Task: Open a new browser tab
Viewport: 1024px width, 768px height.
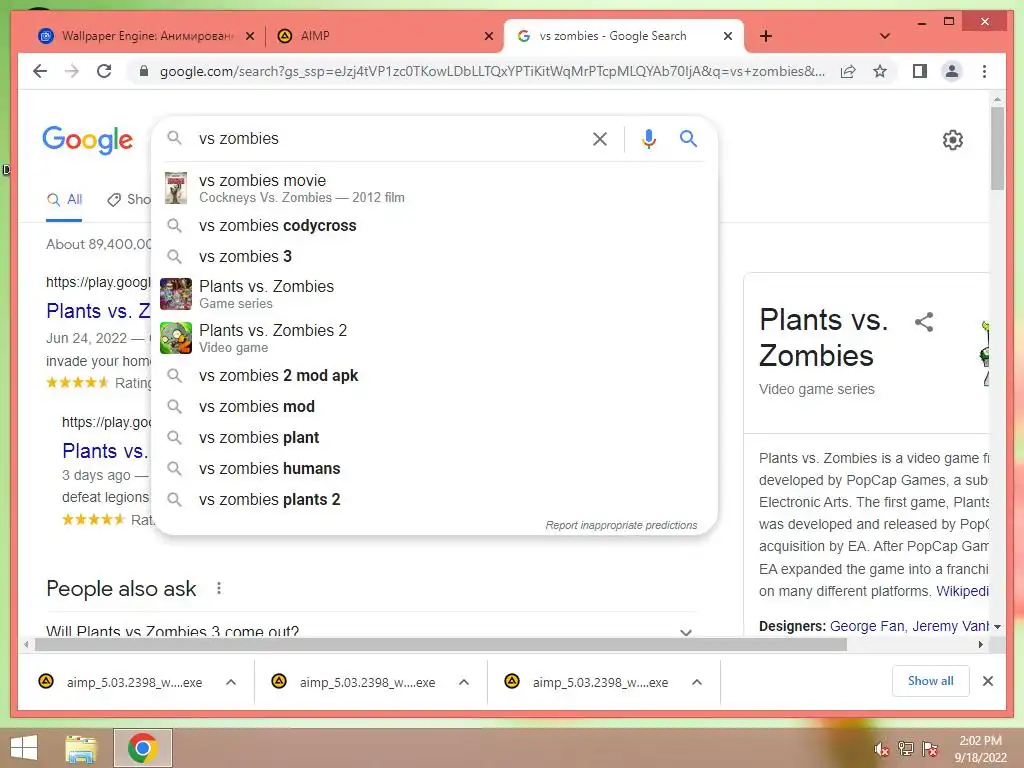Action: coord(766,36)
